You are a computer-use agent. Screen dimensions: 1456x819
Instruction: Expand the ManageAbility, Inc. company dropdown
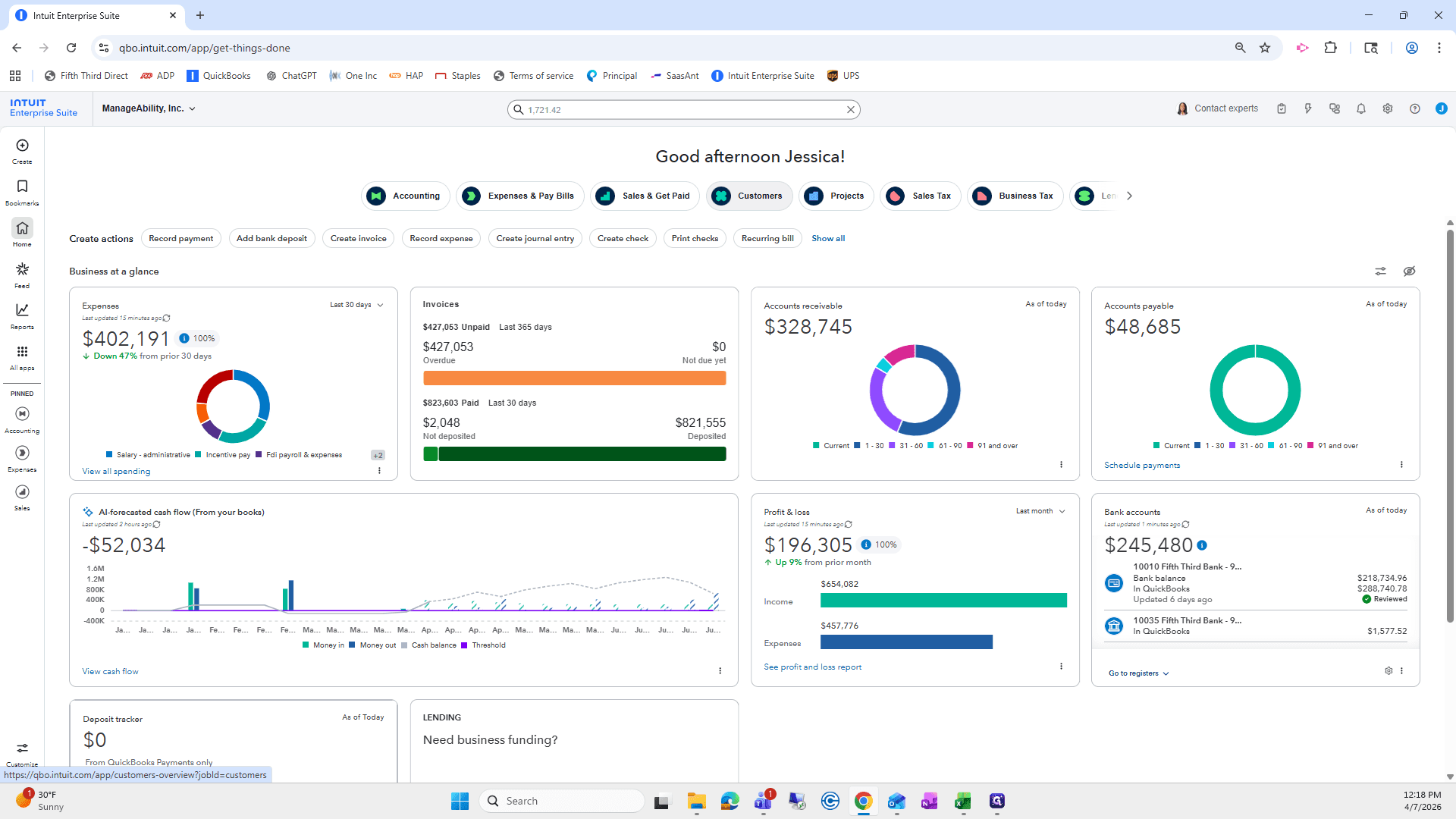(149, 108)
